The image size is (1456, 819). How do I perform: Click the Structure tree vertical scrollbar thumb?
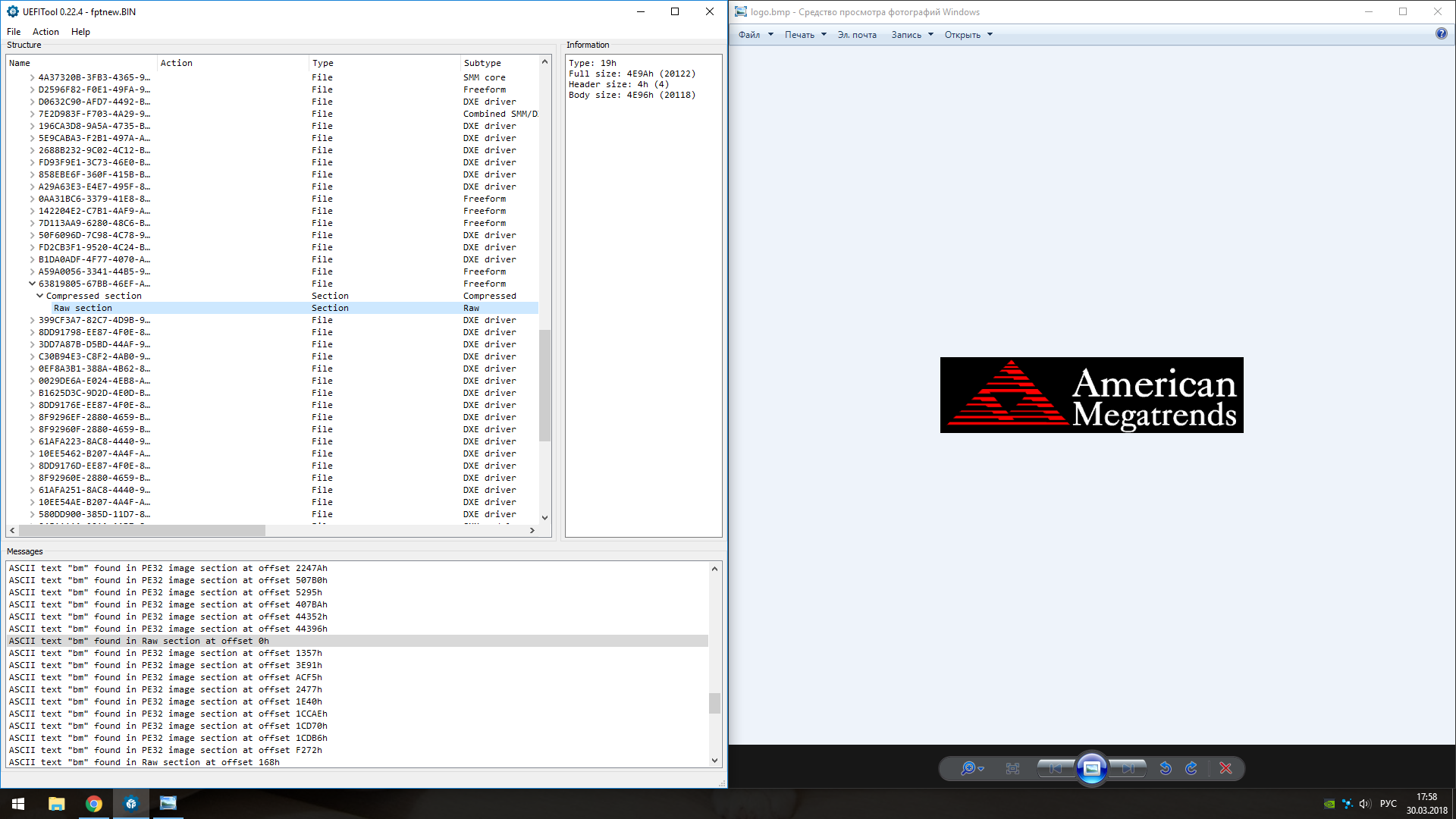point(544,385)
